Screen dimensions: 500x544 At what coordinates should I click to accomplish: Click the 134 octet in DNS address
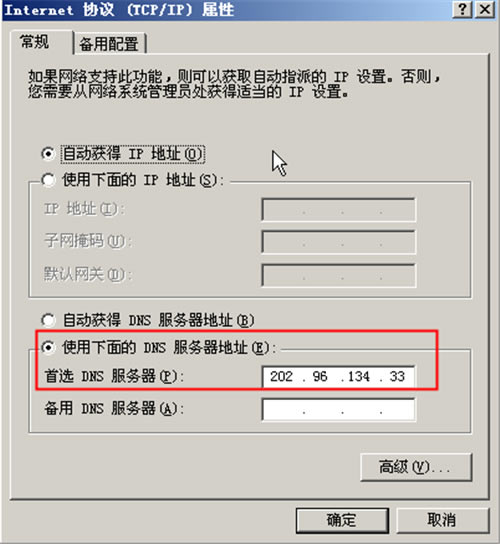tap(359, 376)
